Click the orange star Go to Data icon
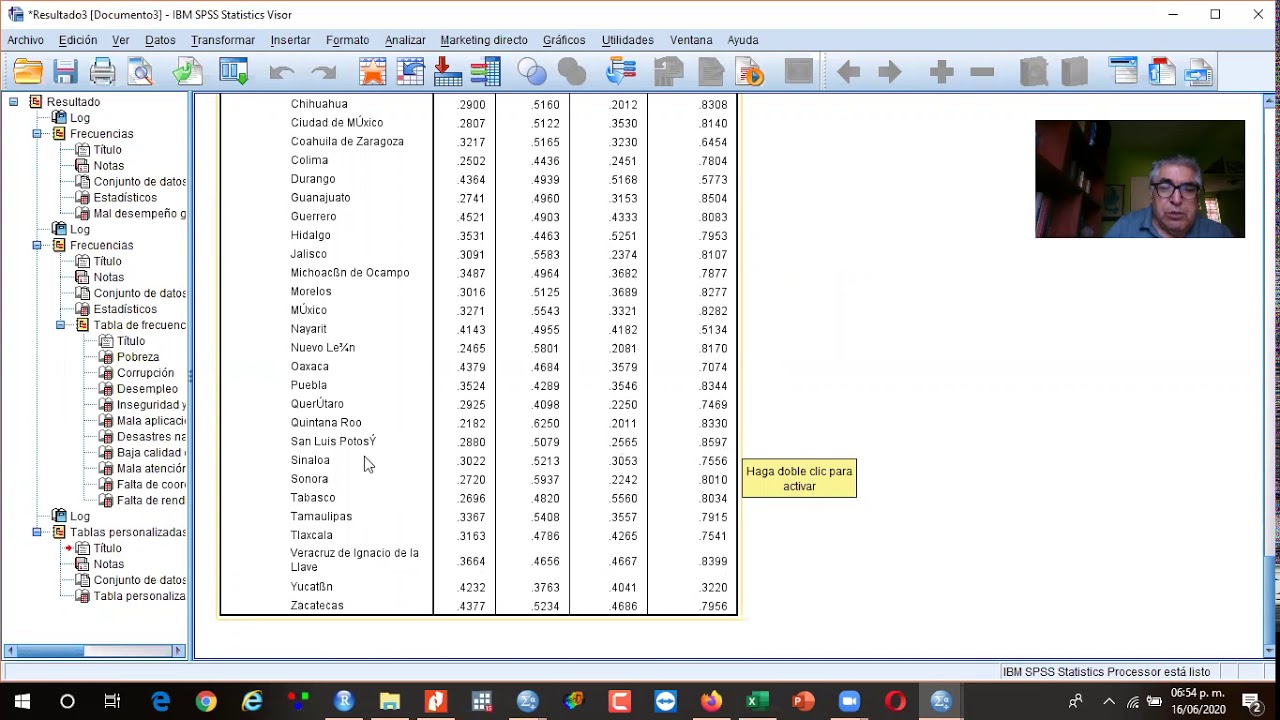1280x720 pixels. tap(372, 72)
